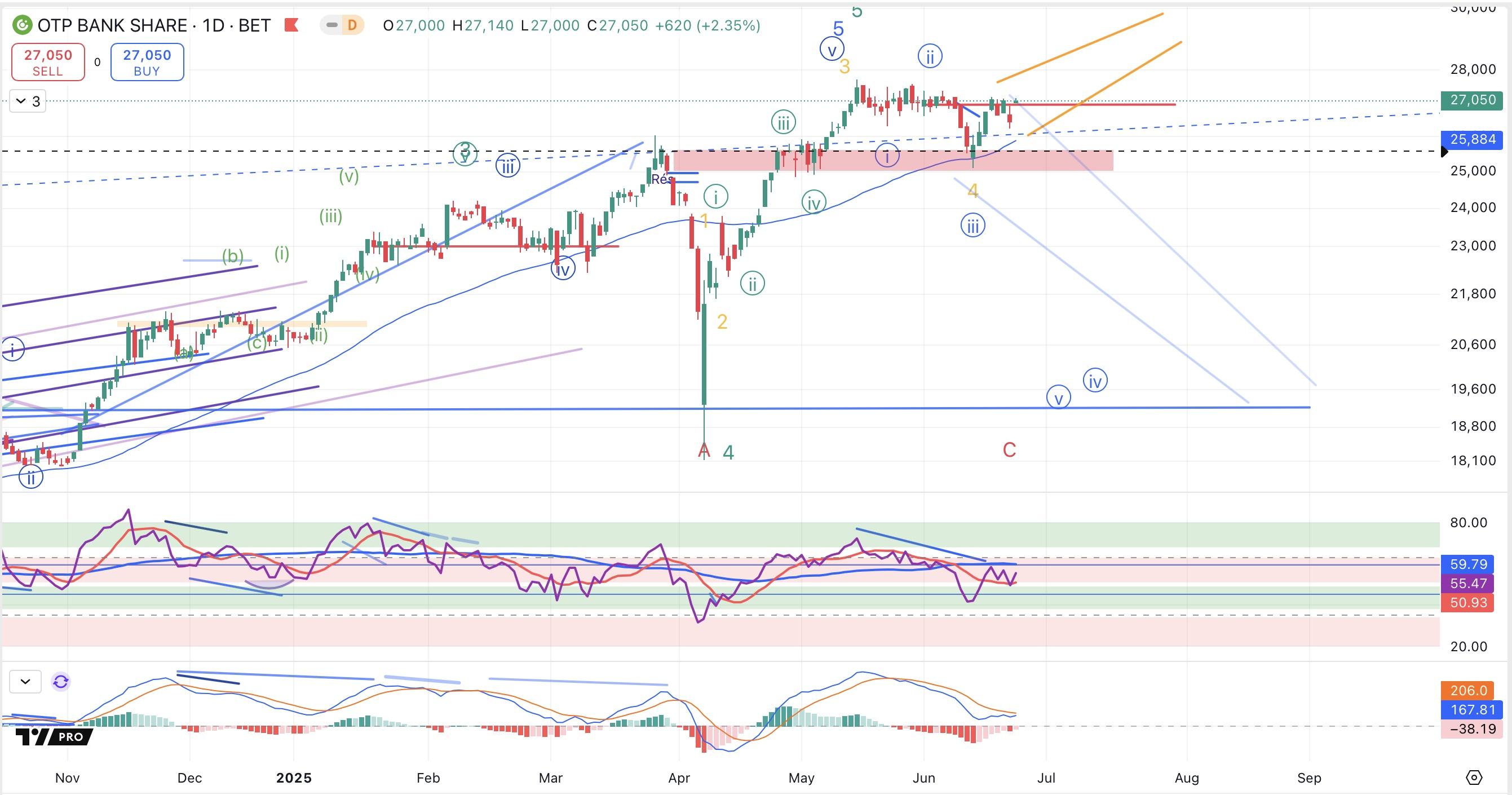Click the blue 5 label at top

point(838,29)
